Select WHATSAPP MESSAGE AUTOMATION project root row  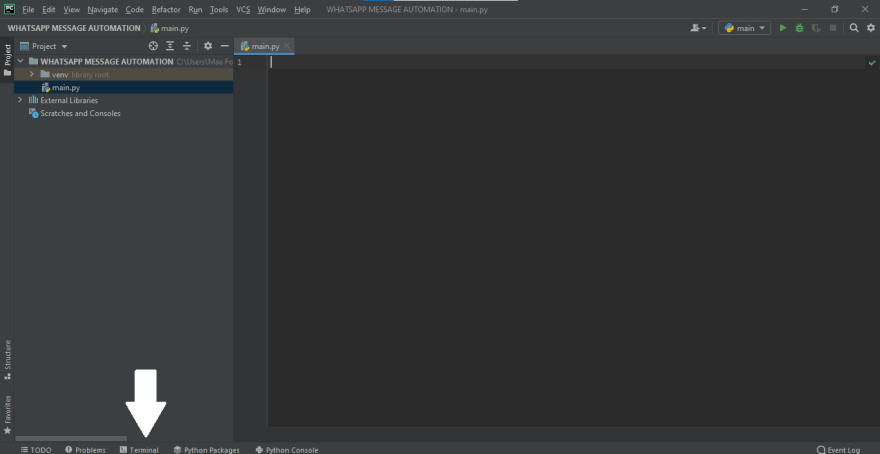point(123,61)
